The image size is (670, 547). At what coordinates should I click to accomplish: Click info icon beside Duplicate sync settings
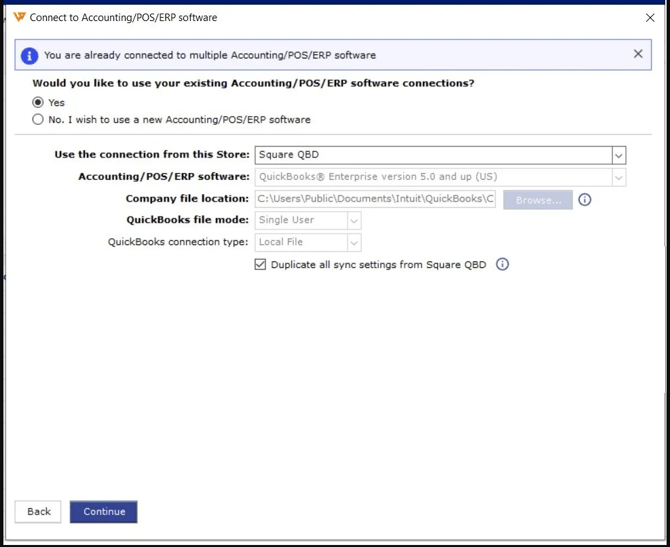coord(503,265)
